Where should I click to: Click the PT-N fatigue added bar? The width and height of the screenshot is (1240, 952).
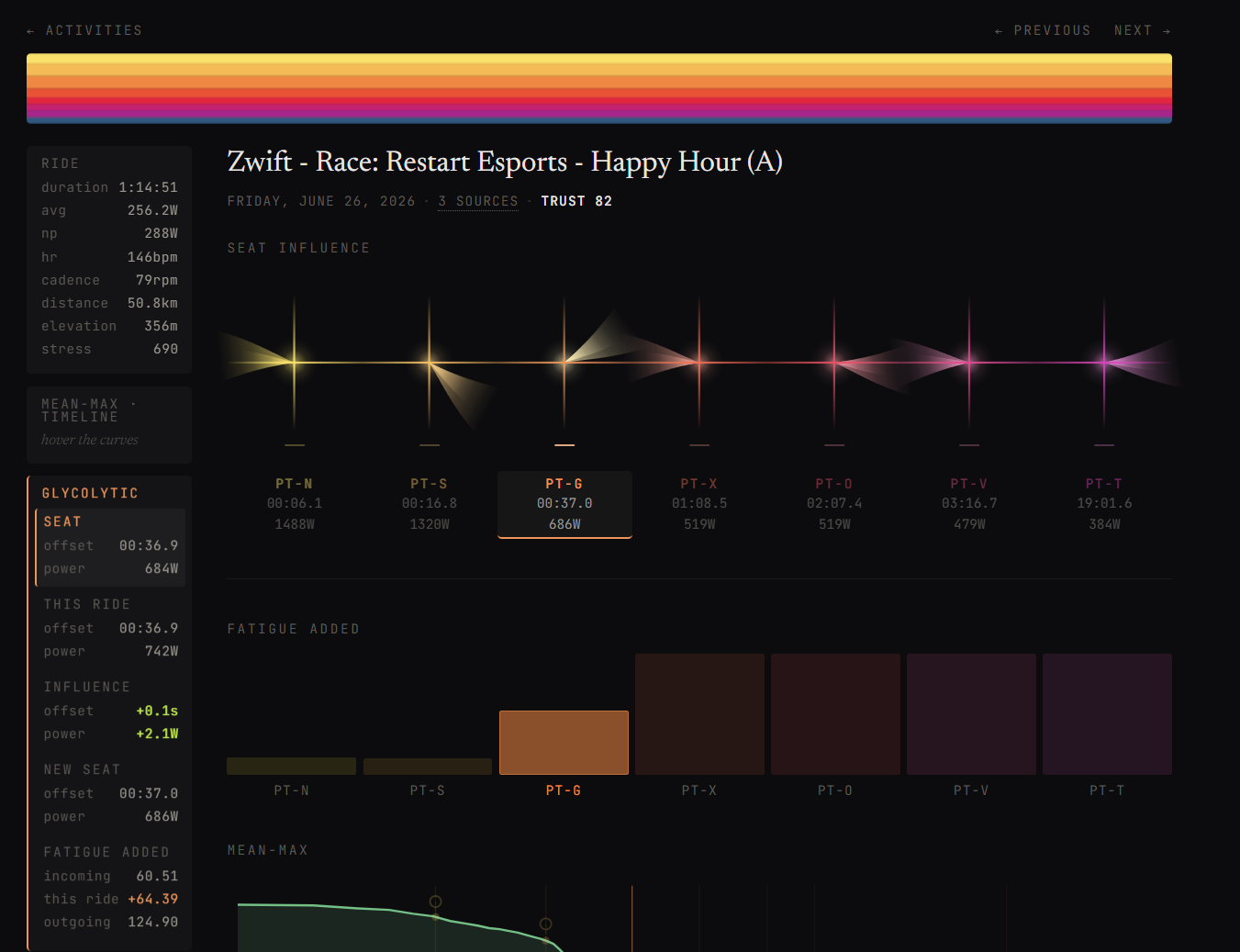click(x=292, y=766)
